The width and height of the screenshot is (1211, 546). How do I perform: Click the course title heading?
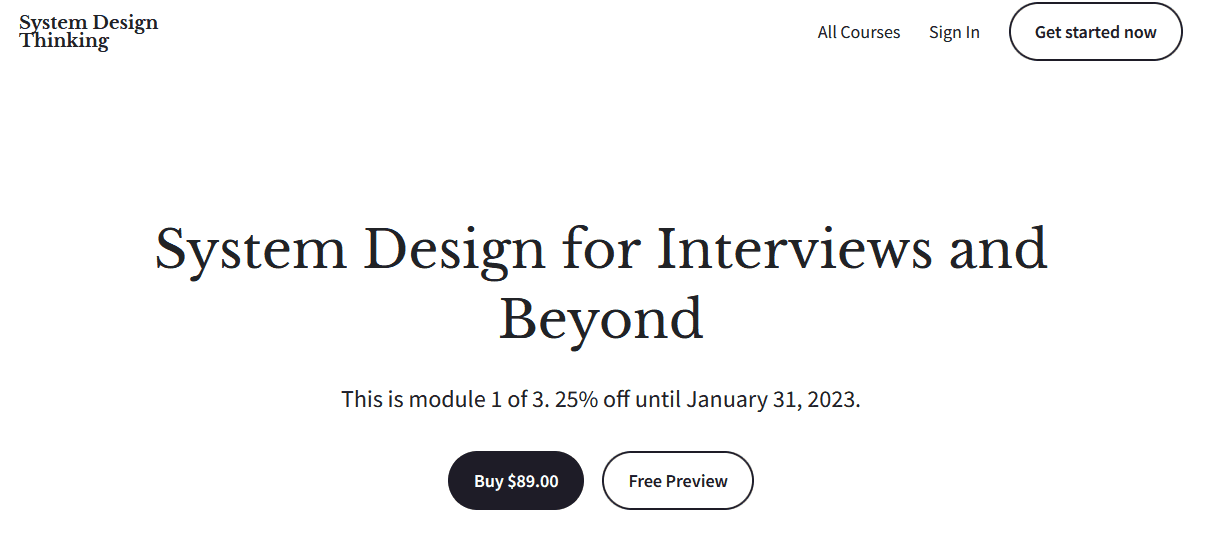(x=601, y=283)
